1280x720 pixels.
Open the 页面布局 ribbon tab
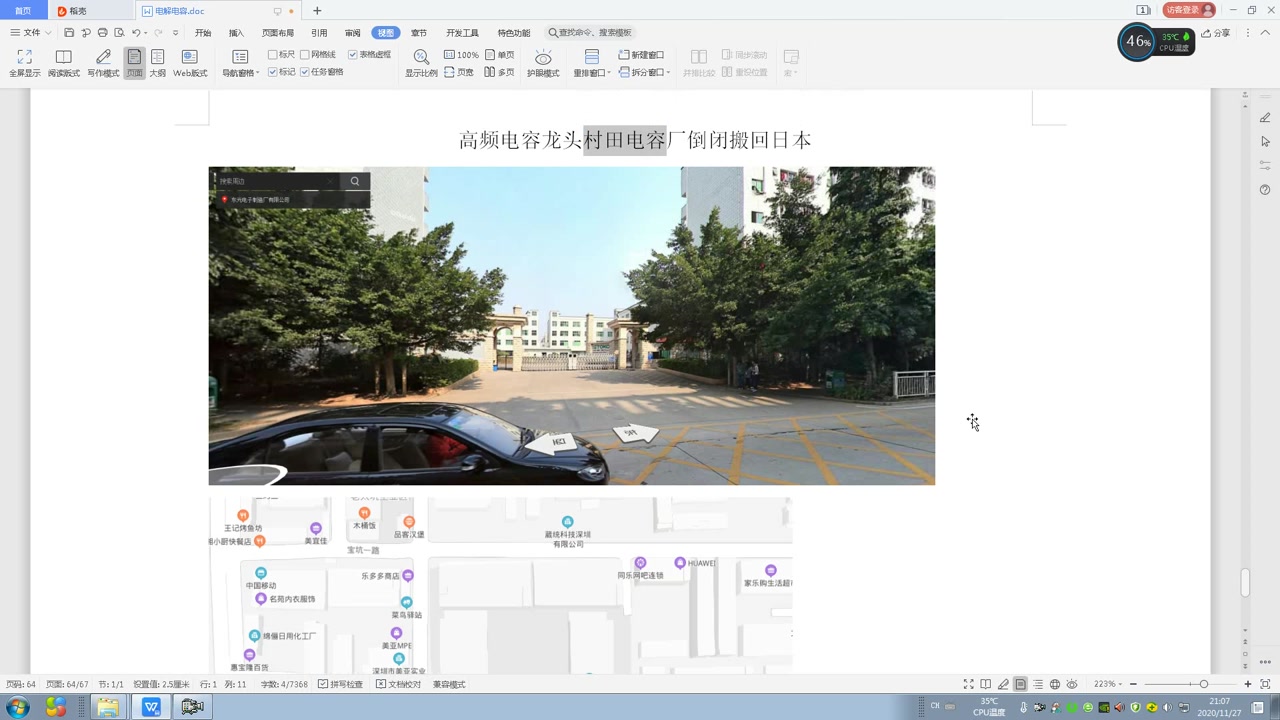click(278, 33)
